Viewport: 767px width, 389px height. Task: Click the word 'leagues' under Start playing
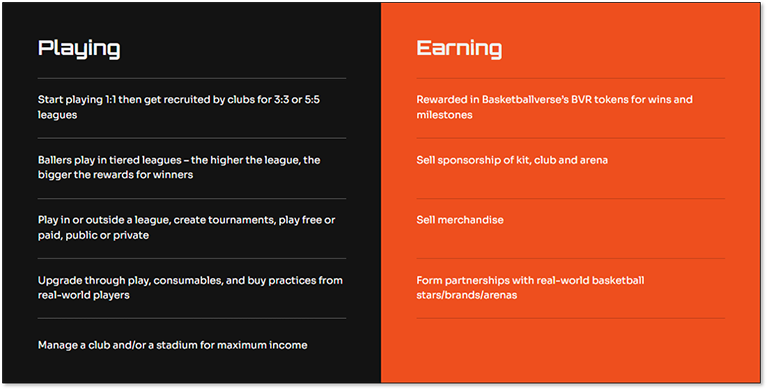pyautogui.click(x=57, y=114)
